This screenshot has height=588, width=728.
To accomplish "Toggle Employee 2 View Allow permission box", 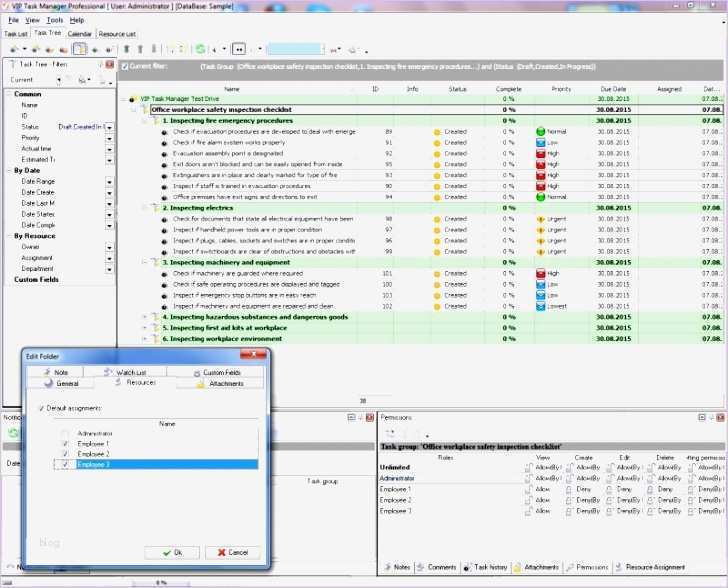I will point(528,500).
